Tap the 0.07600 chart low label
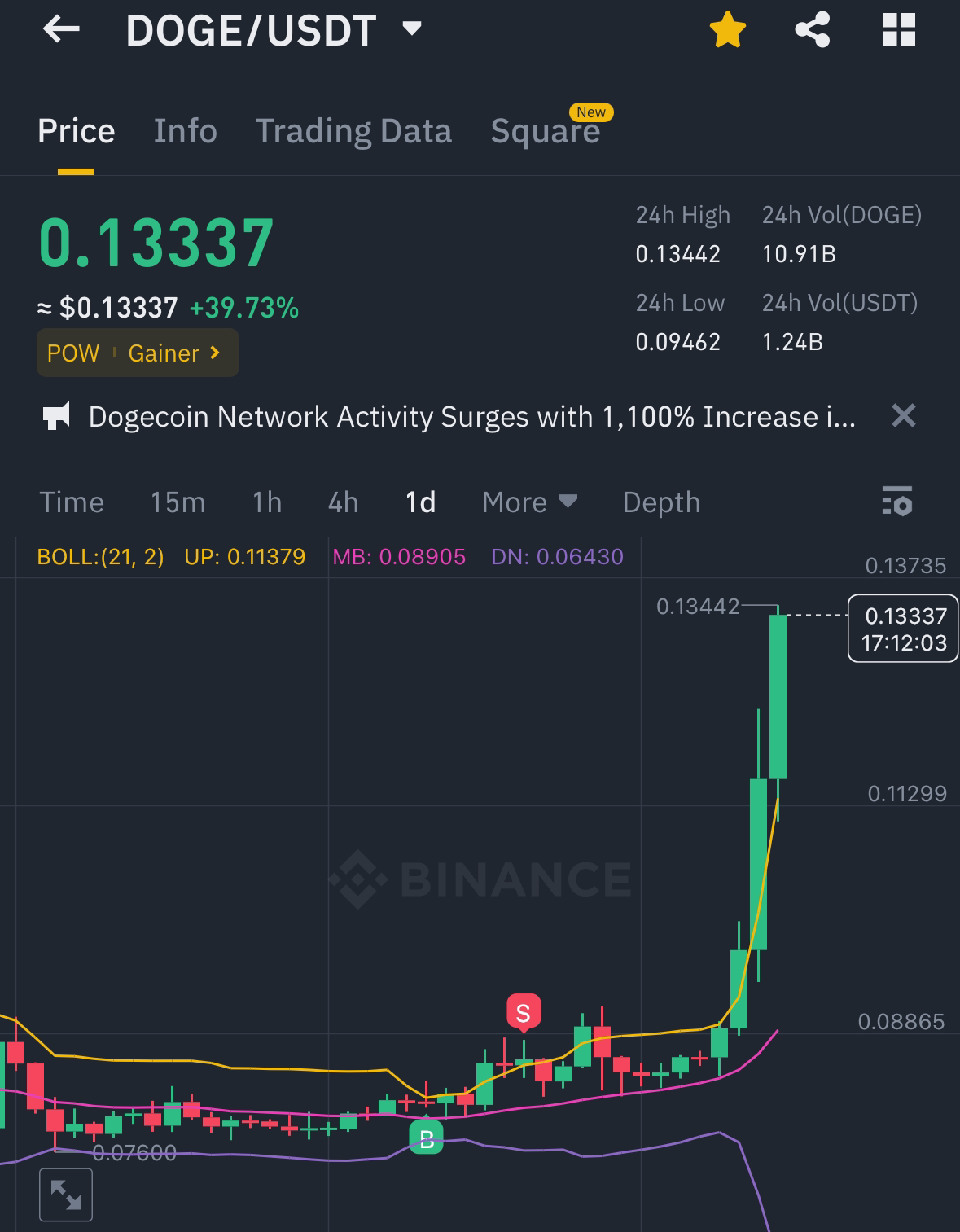This screenshot has width=960, height=1232. 134,1153
